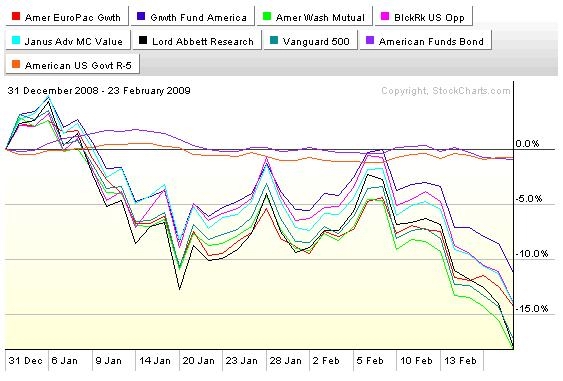The width and height of the screenshot is (563, 381).
Task: Select the 9 Jan date marker
Action: pyautogui.click(x=108, y=360)
